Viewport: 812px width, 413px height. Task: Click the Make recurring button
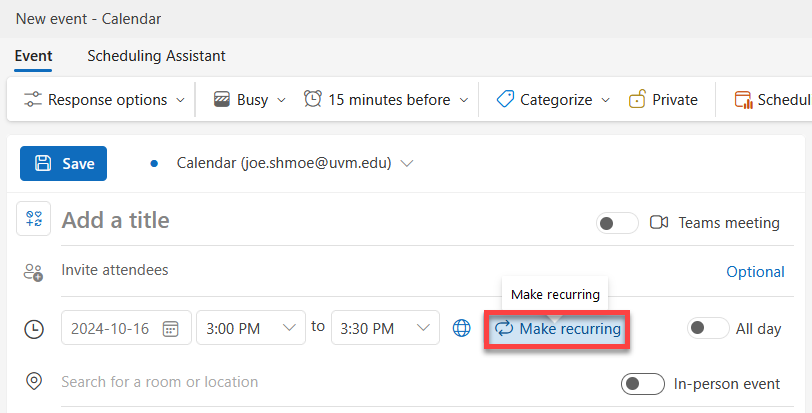[557, 329]
